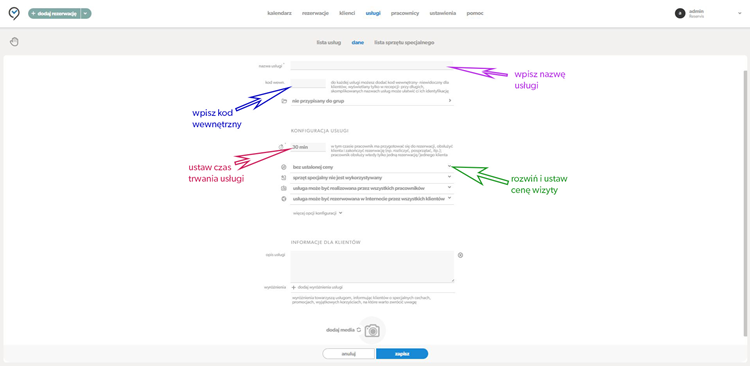Open the arrow next to 'dodaj rezerwację'
Viewport: 750px width, 366px height.
coord(86,14)
